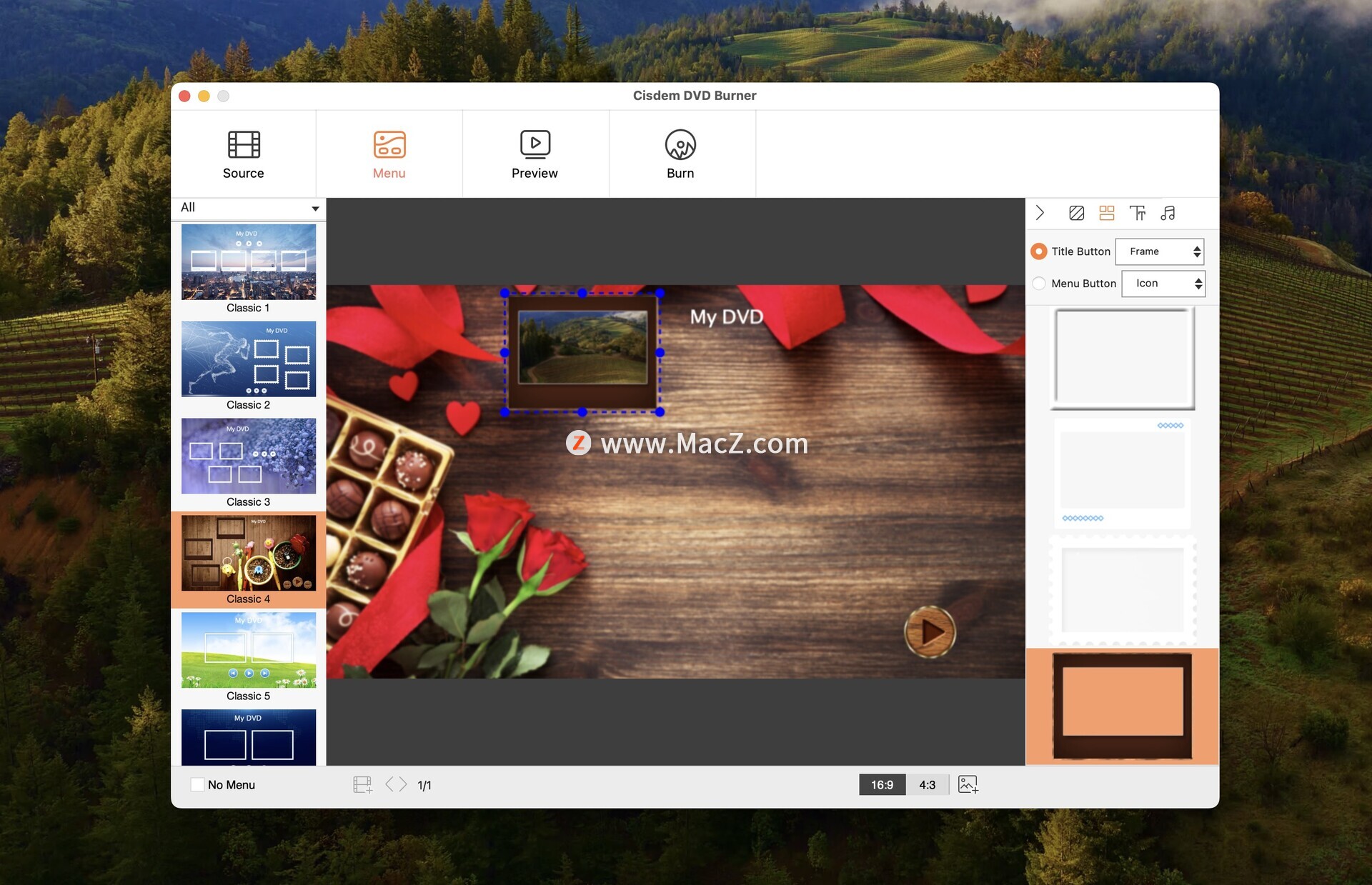
Task: Choose the dark blue template below Classic 5
Action: coord(249,737)
